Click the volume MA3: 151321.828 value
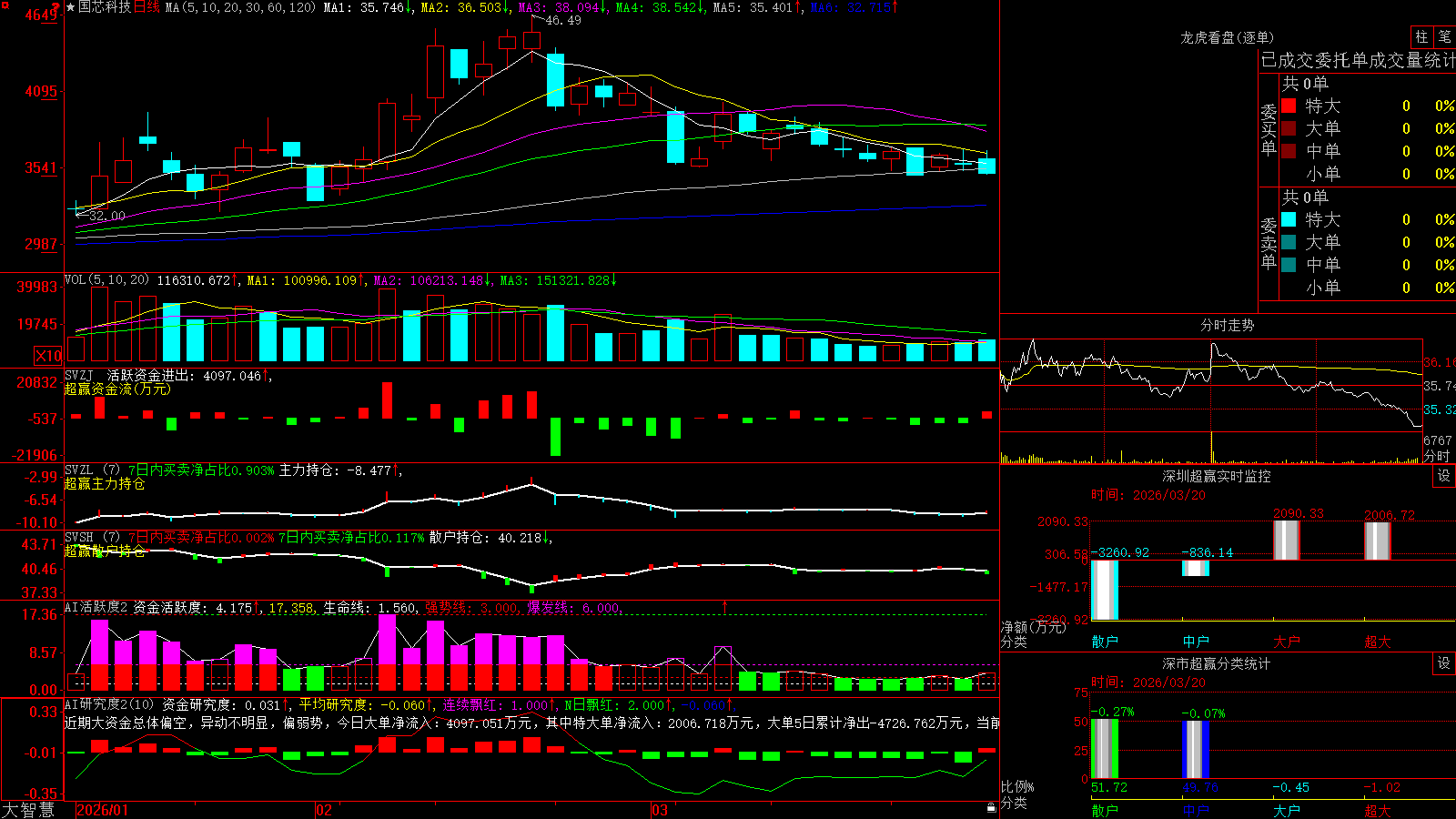The height and width of the screenshot is (819, 1456). point(555,280)
